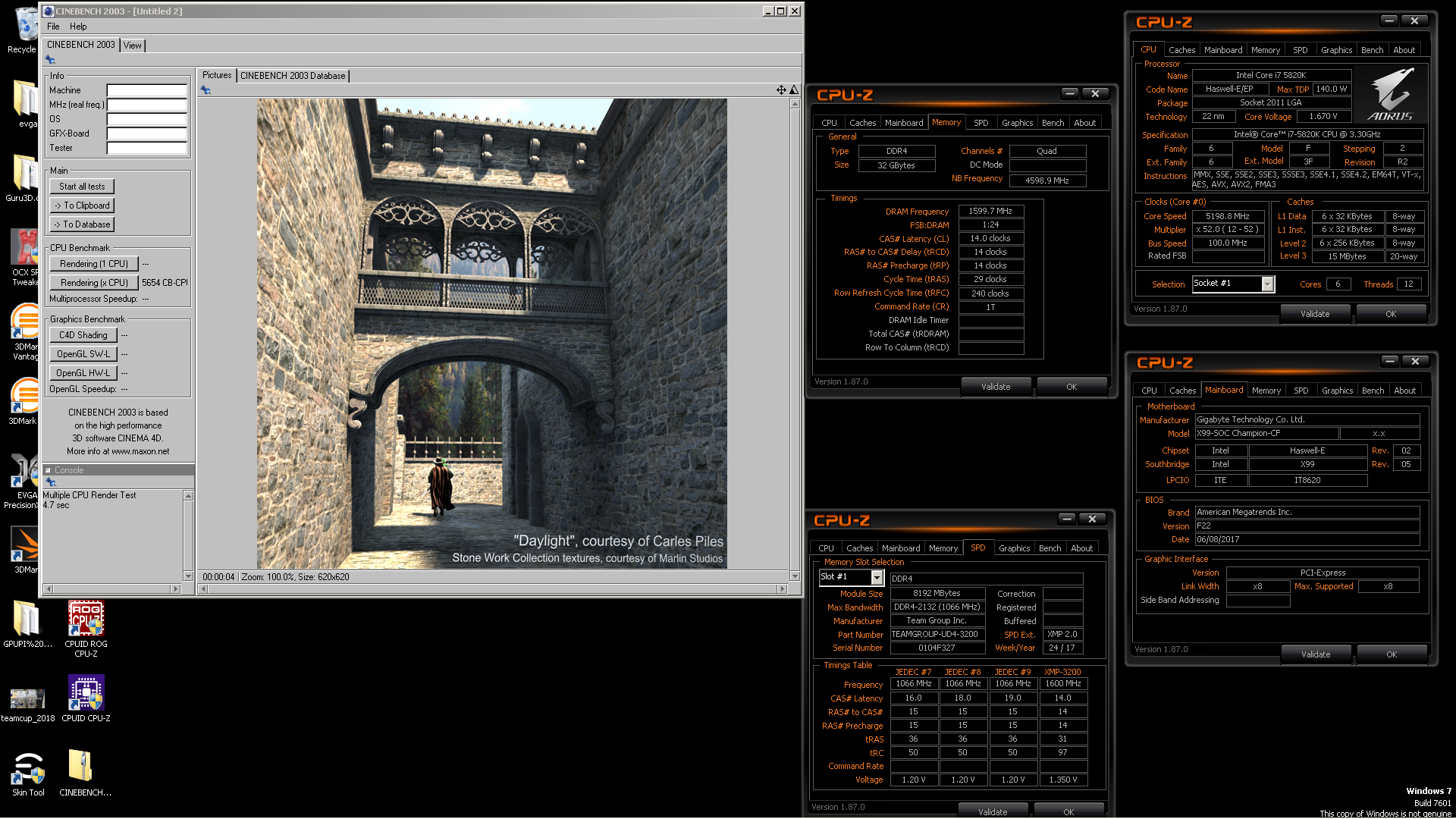Open the Help menu in CINEBENCH
Image resolution: width=1456 pixels, height=819 pixels.
click(78, 26)
